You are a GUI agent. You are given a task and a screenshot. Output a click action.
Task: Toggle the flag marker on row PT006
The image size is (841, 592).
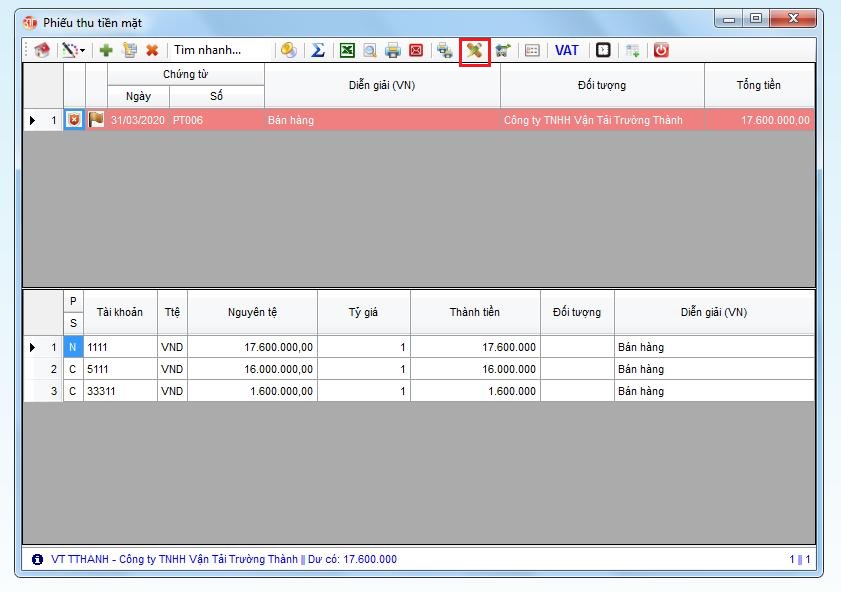click(96, 120)
